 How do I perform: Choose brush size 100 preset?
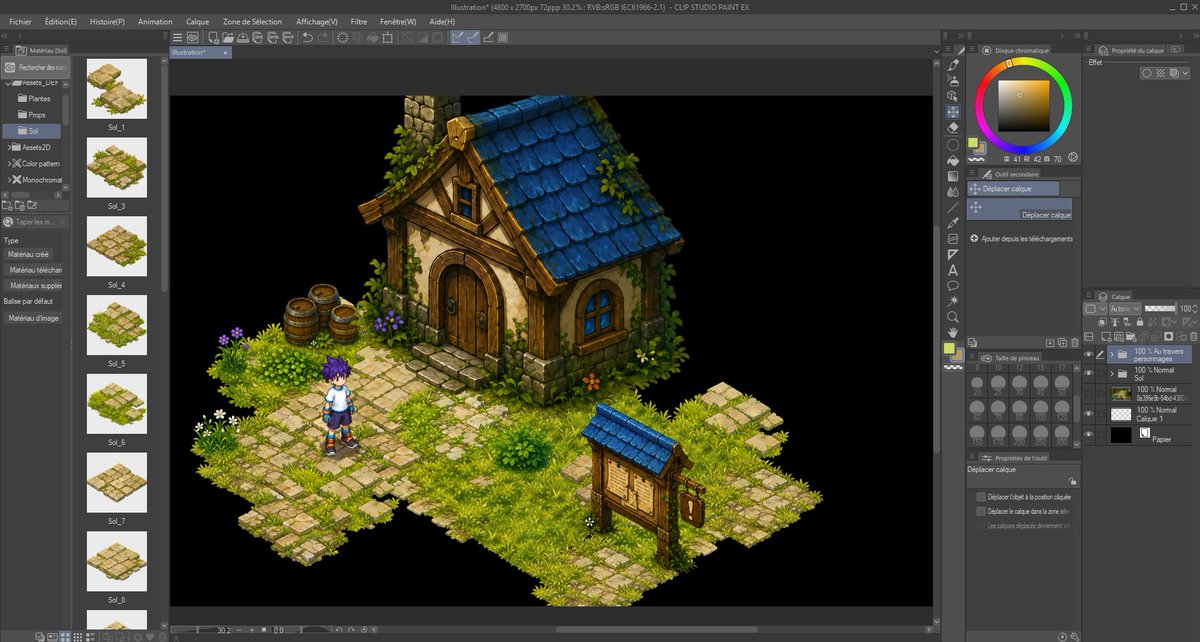(x=1040, y=411)
